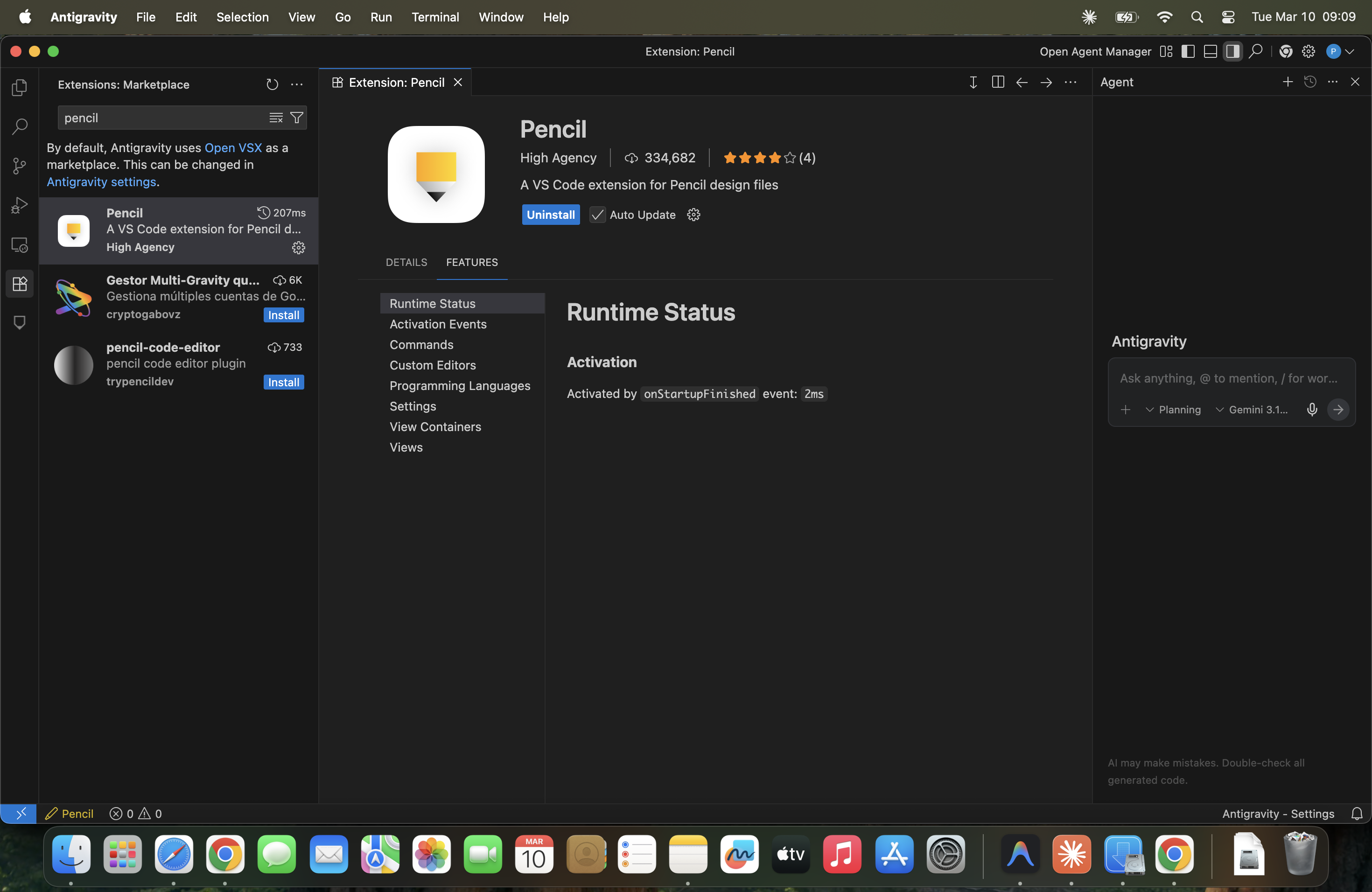Open the account profile dropdown
1372x892 pixels.
point(1340,51)
